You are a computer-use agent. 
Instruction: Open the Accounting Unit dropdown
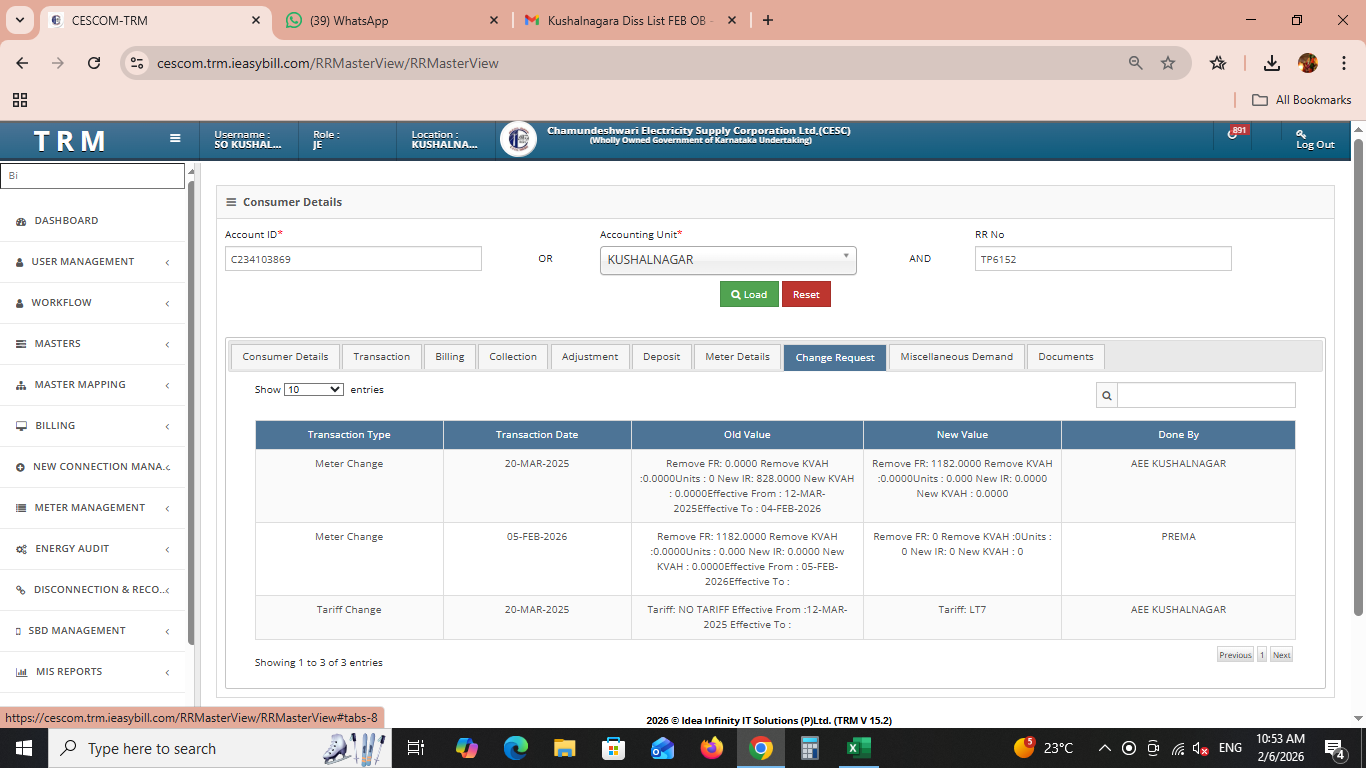click(728, 260)
